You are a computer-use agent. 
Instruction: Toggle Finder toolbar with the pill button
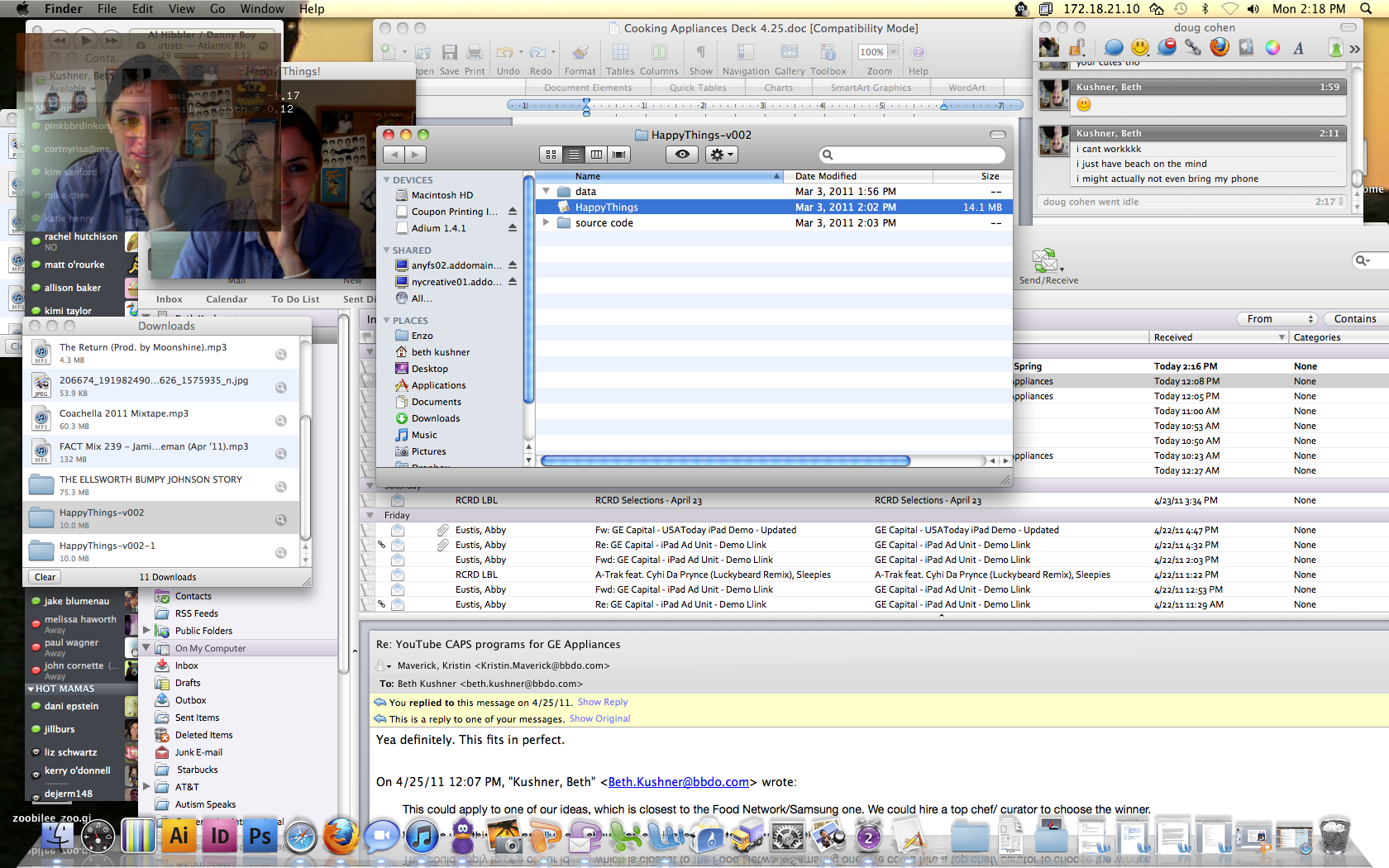pos(998,135)
